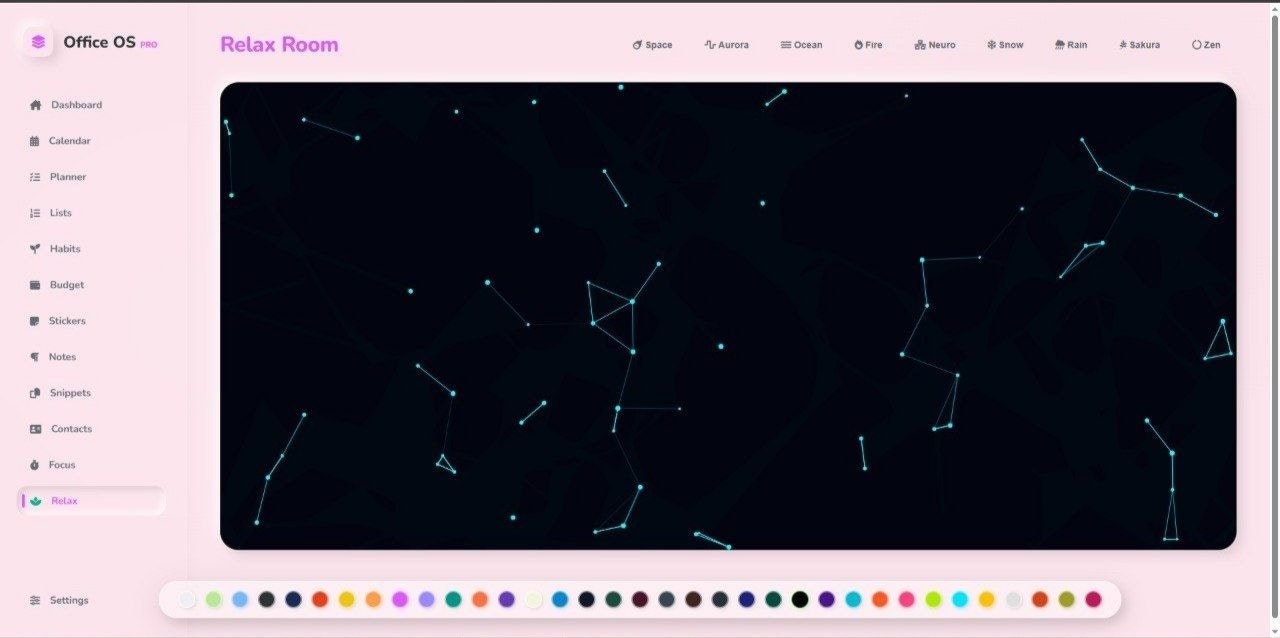Select the Sakura theme

coord(1140,45)
